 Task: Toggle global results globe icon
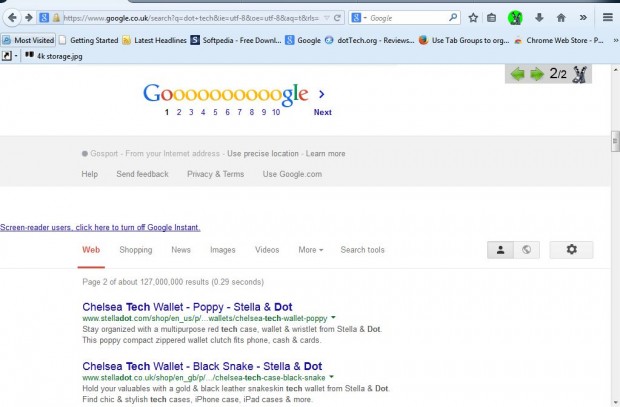[526, 250]
